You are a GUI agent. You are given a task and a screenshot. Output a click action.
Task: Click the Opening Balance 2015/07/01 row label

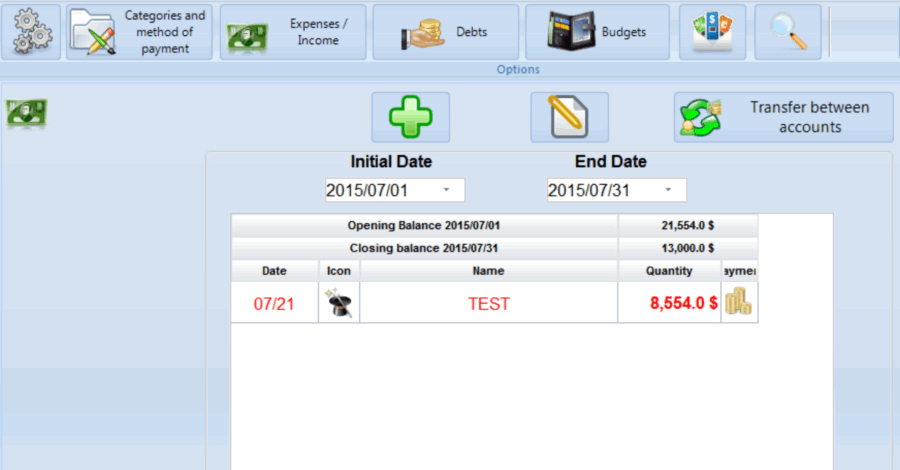[x=424, y=226]
